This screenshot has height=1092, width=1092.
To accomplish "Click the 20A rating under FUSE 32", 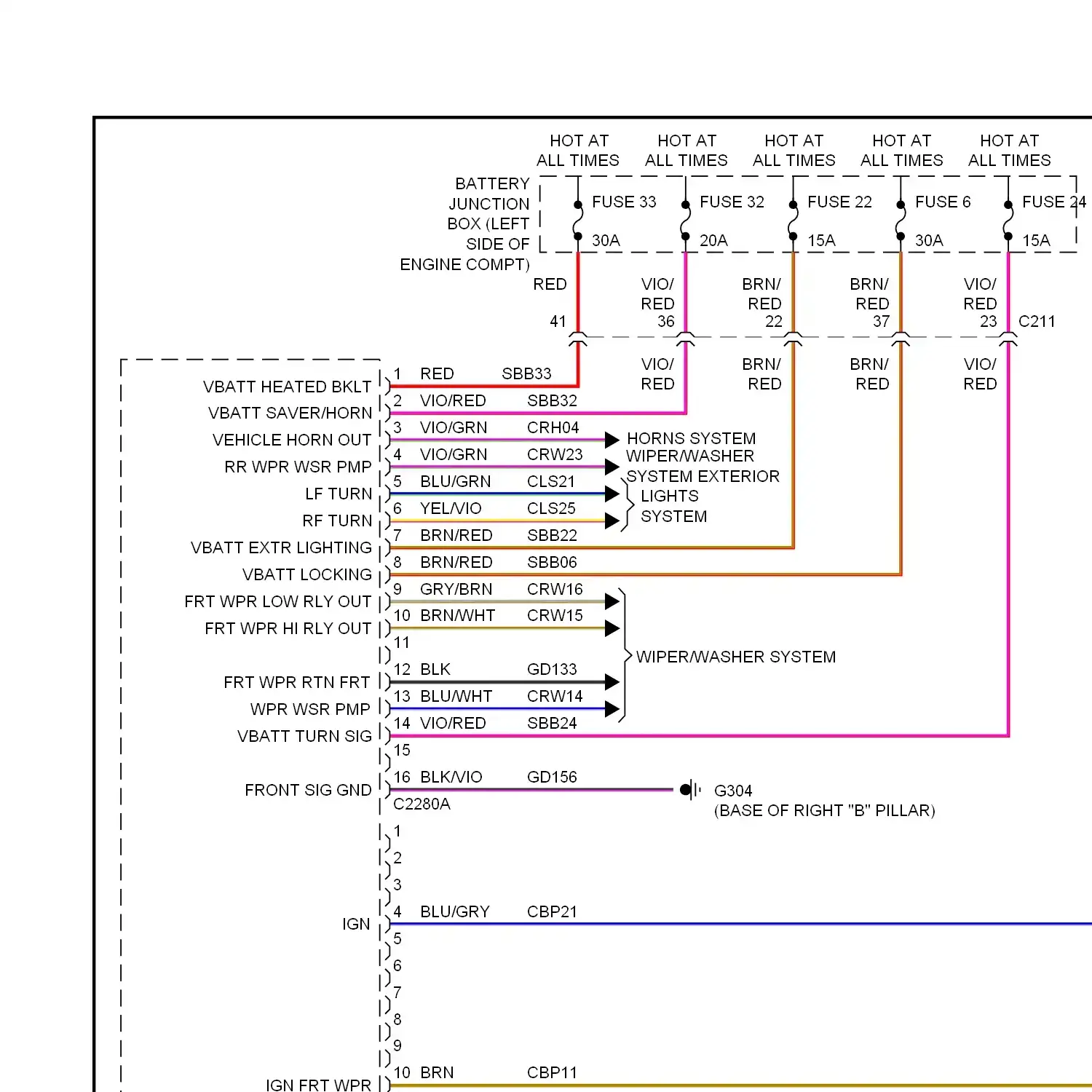I will pyautogui.click(x=713, y=240).
